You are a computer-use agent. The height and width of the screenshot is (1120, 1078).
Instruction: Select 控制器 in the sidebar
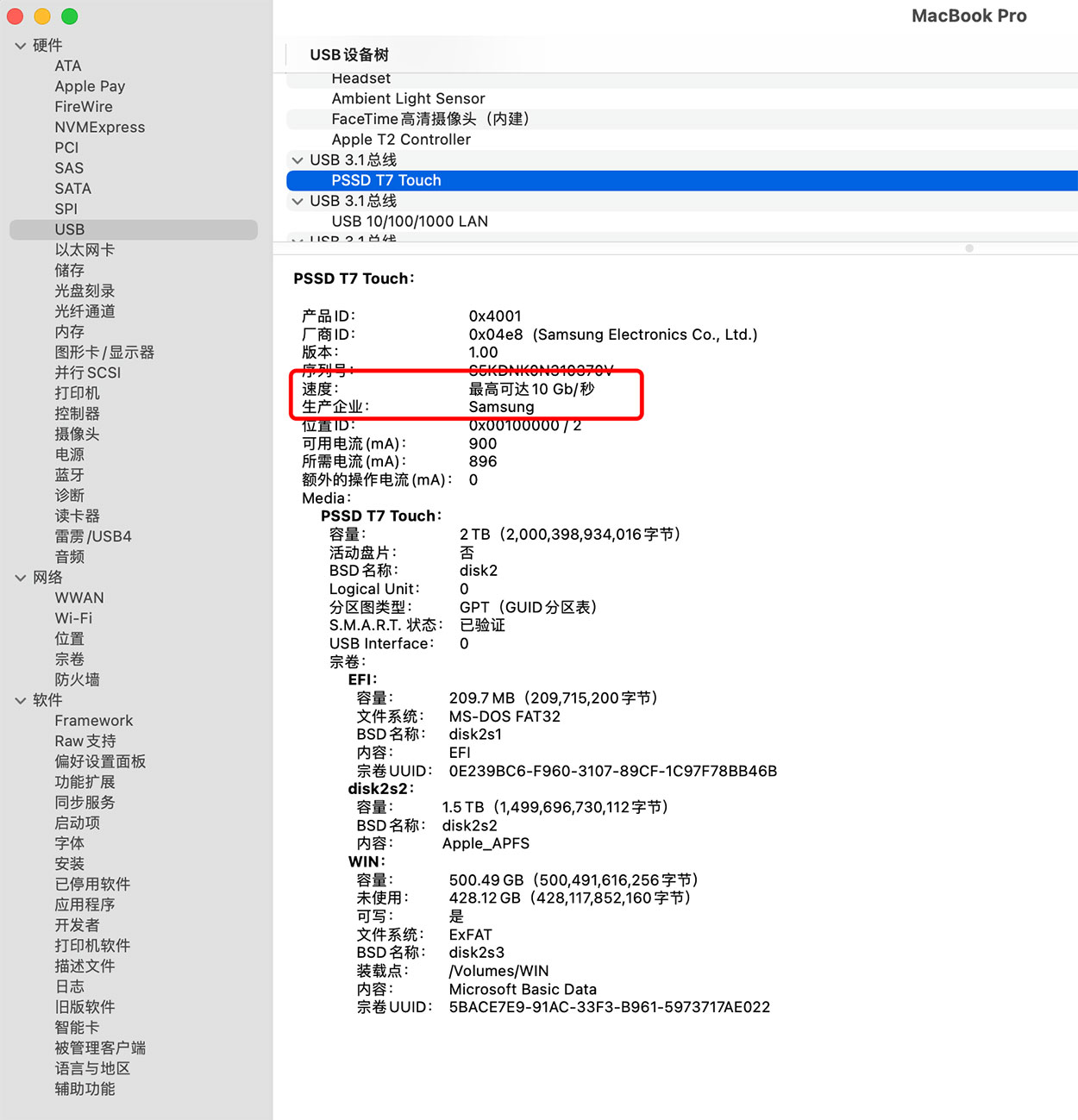click(x=78, y=414)
